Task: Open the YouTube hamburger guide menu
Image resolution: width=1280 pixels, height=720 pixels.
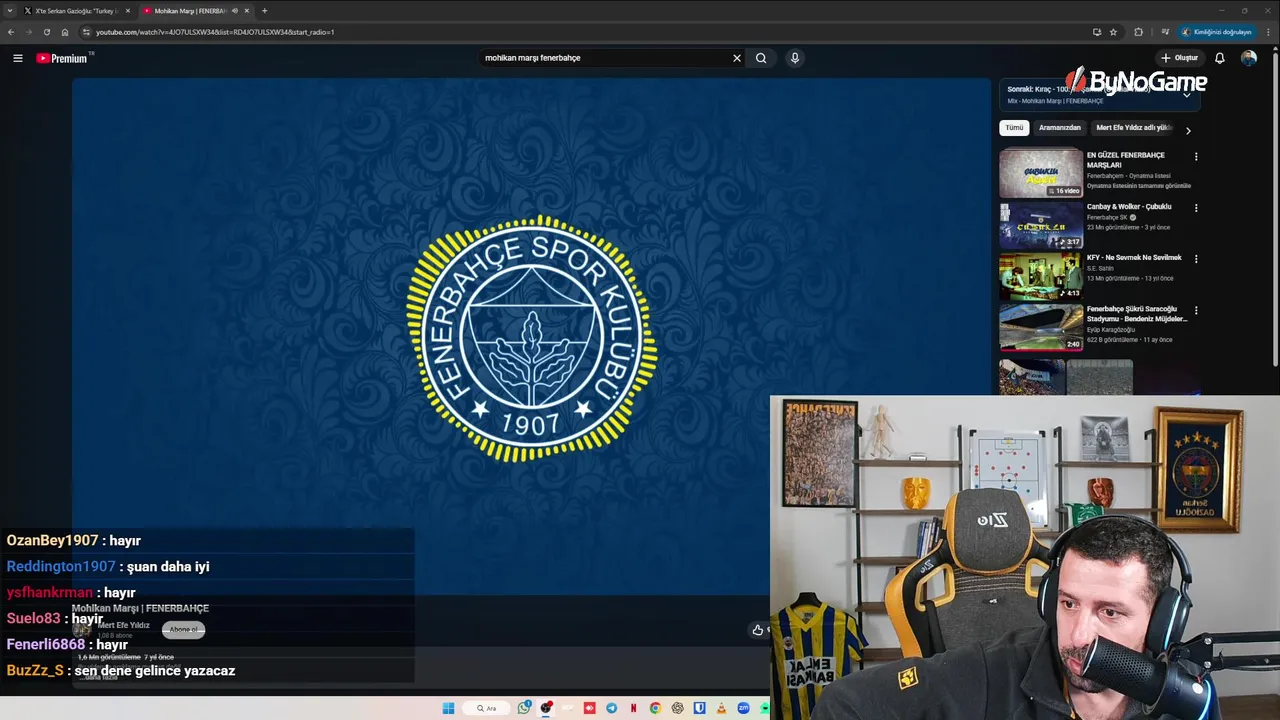Action: tap(17, 58)
